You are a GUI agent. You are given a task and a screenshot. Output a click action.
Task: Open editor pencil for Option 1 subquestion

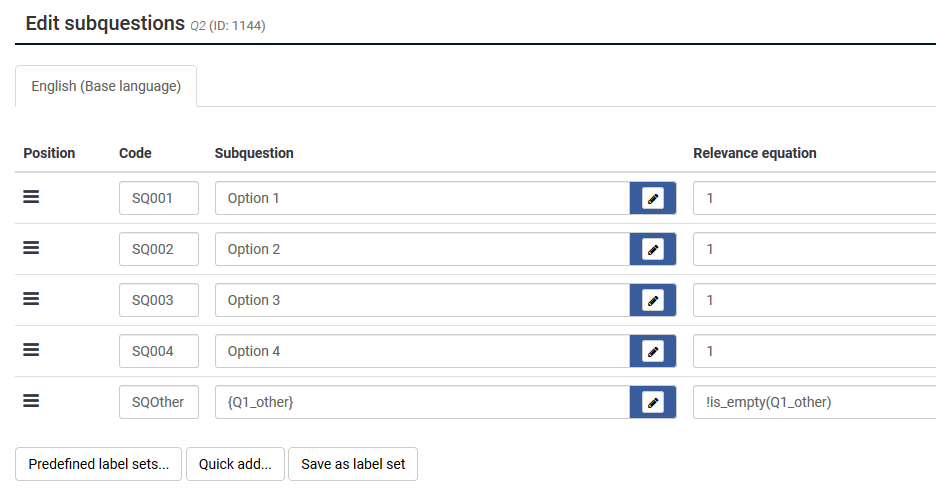click(x=652, y=198)
